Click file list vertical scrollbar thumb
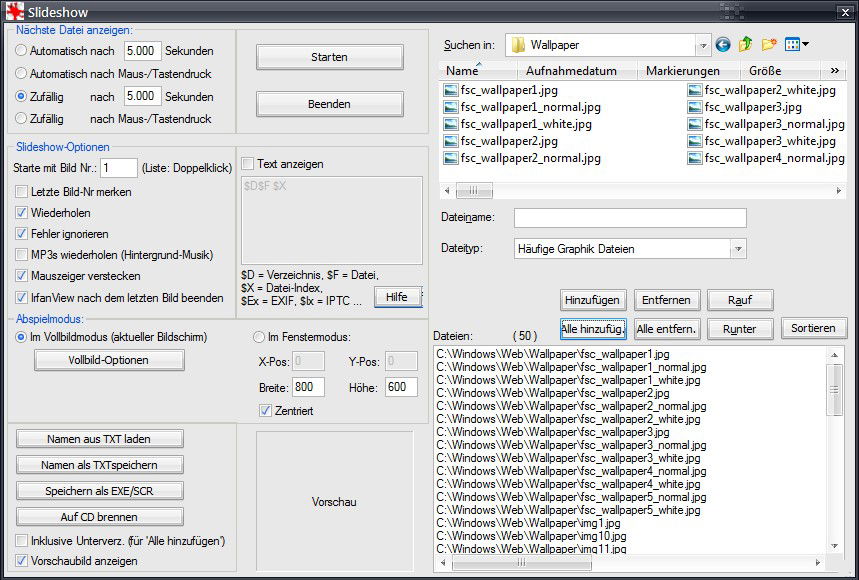The width and height of the screenshot is (859, 580). click(834, 389)
